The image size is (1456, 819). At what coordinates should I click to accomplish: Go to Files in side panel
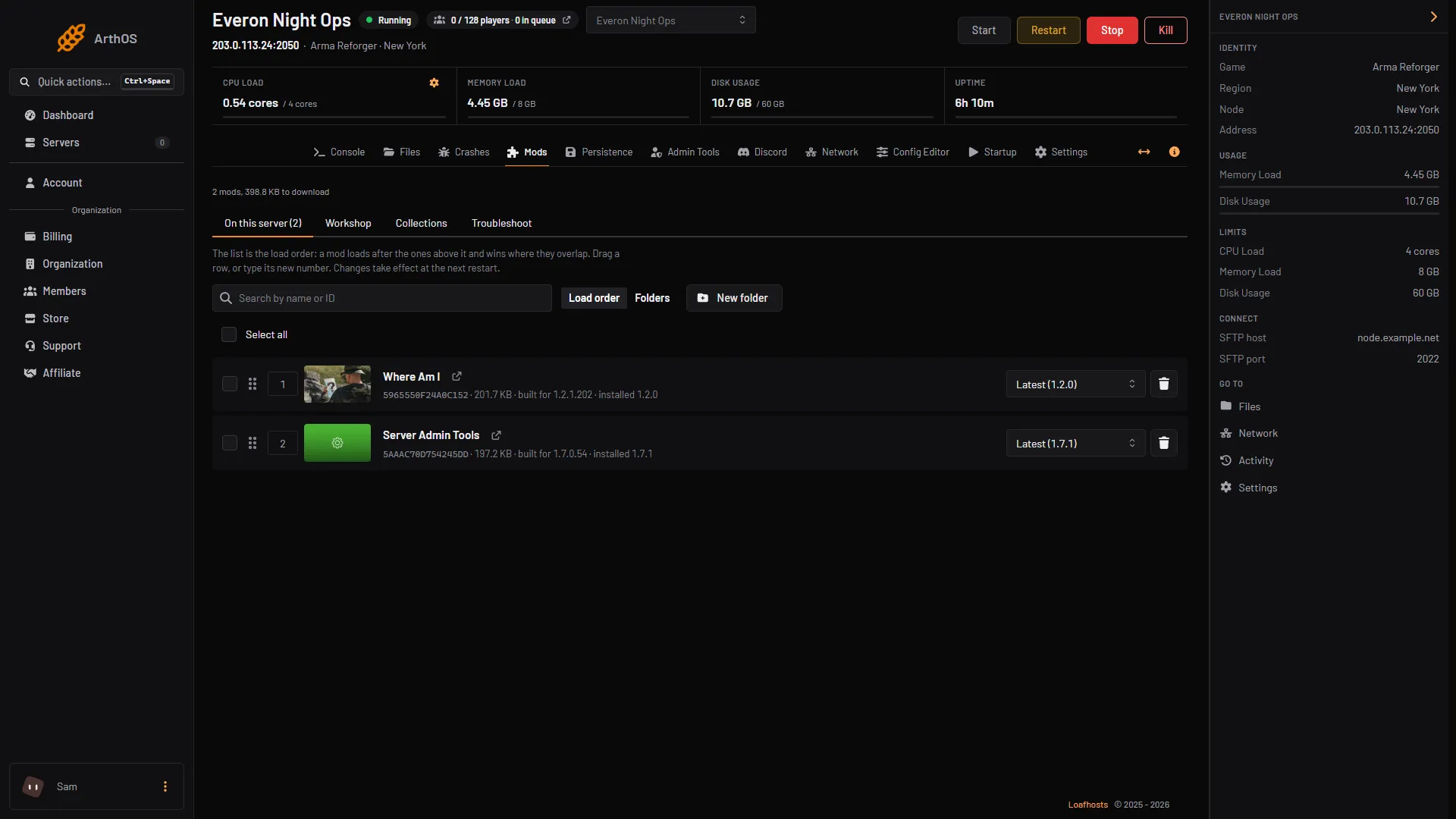1241,407
